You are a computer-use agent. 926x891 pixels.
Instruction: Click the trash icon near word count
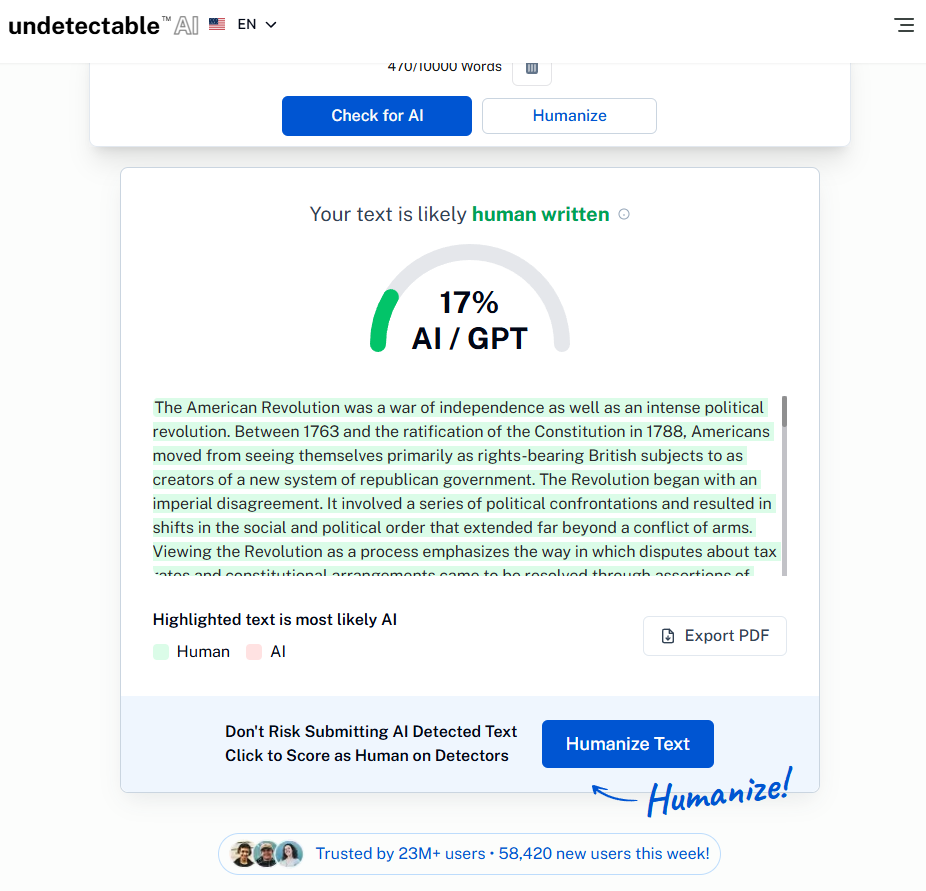(532, 68)
